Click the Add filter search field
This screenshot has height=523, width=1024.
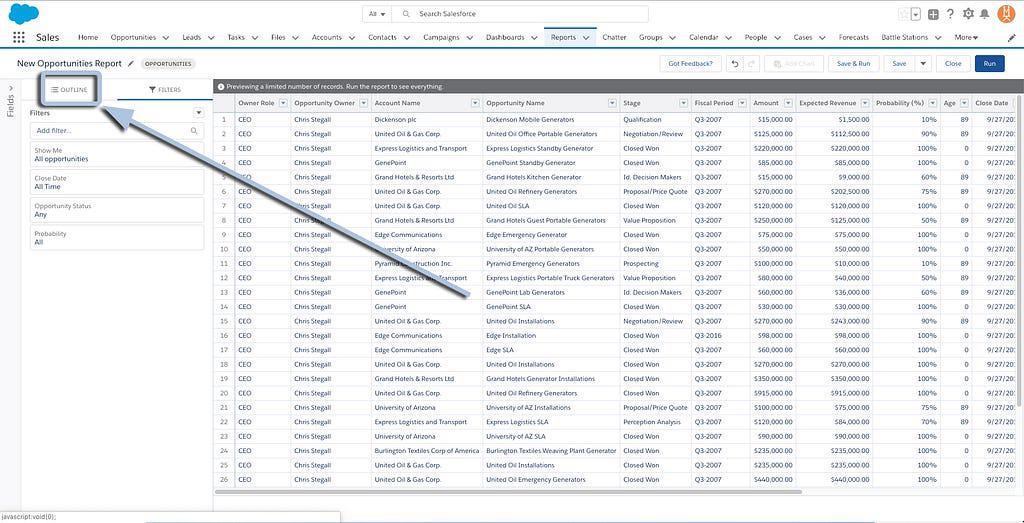click(117, 130)
